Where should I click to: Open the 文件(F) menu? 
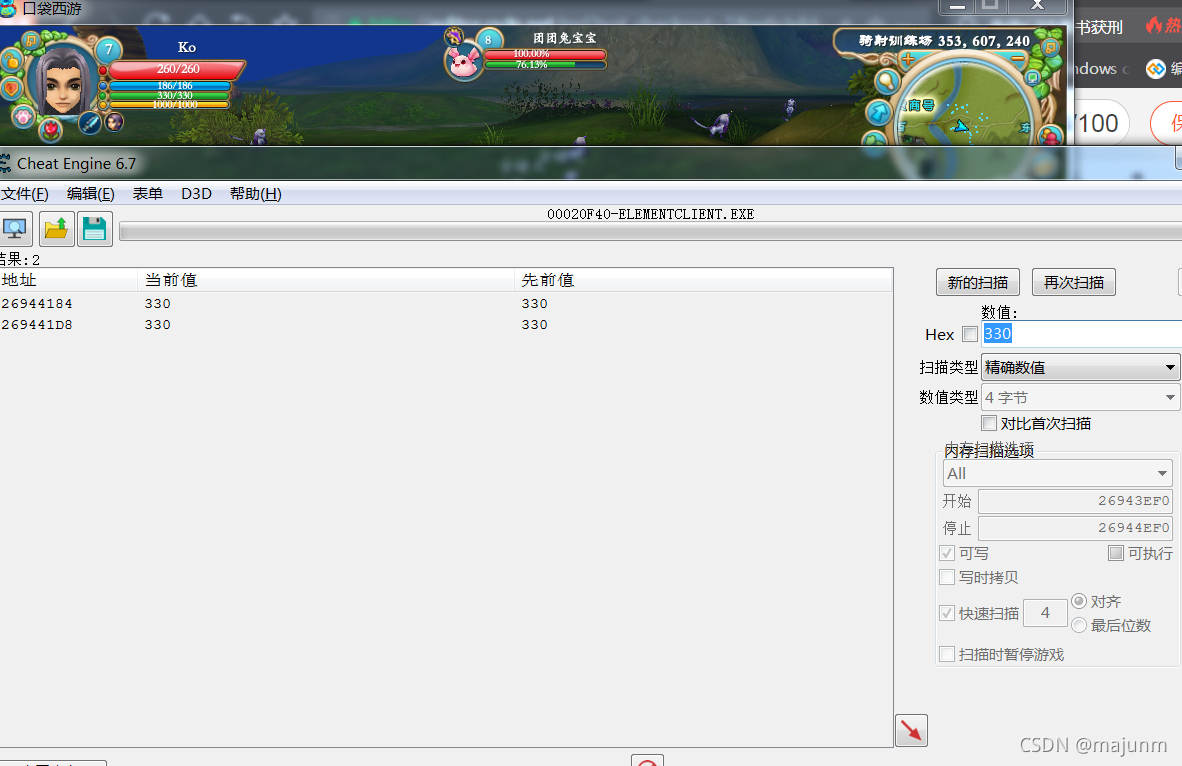[x=25, y=194]
